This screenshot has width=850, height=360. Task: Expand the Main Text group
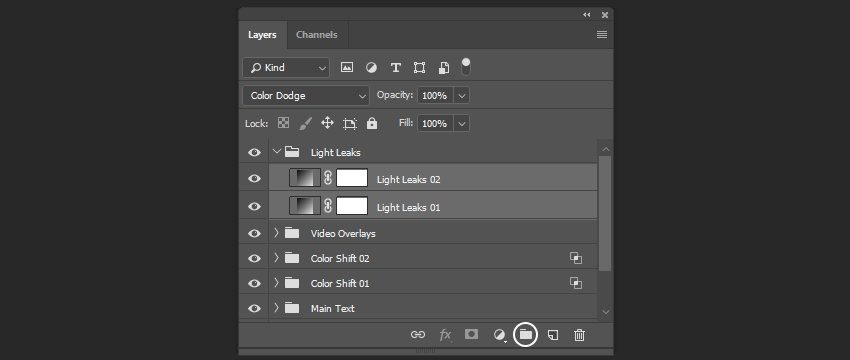pyautogui.click(x=276, y=307)
